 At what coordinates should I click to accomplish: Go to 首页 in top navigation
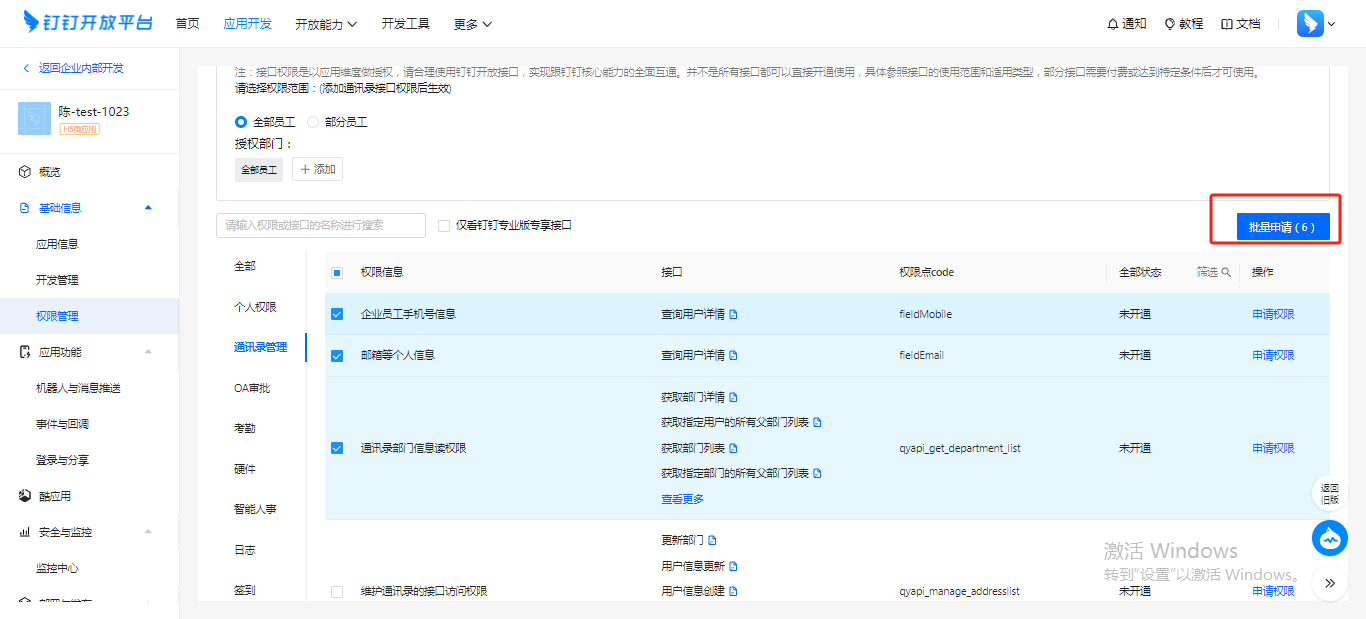pyautogui.click(x=187, y=24)
